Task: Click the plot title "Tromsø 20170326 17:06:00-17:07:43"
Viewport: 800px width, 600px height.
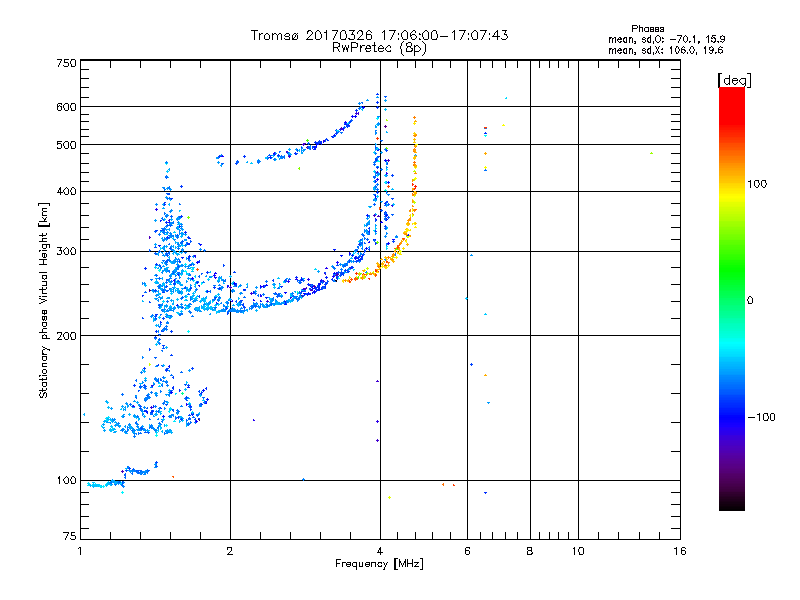Action: pyautogui.click(x=379, y=35)
